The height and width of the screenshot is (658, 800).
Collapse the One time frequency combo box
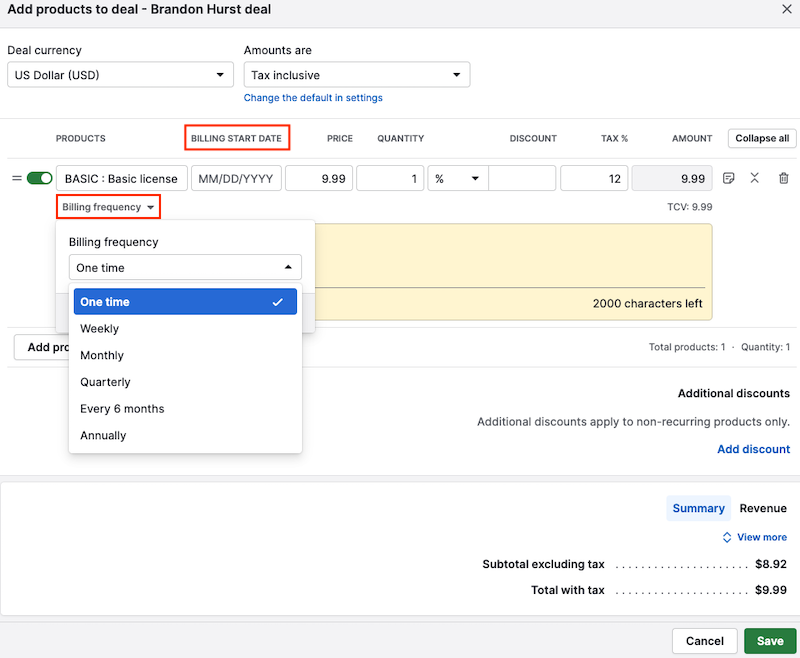(184, 267)
